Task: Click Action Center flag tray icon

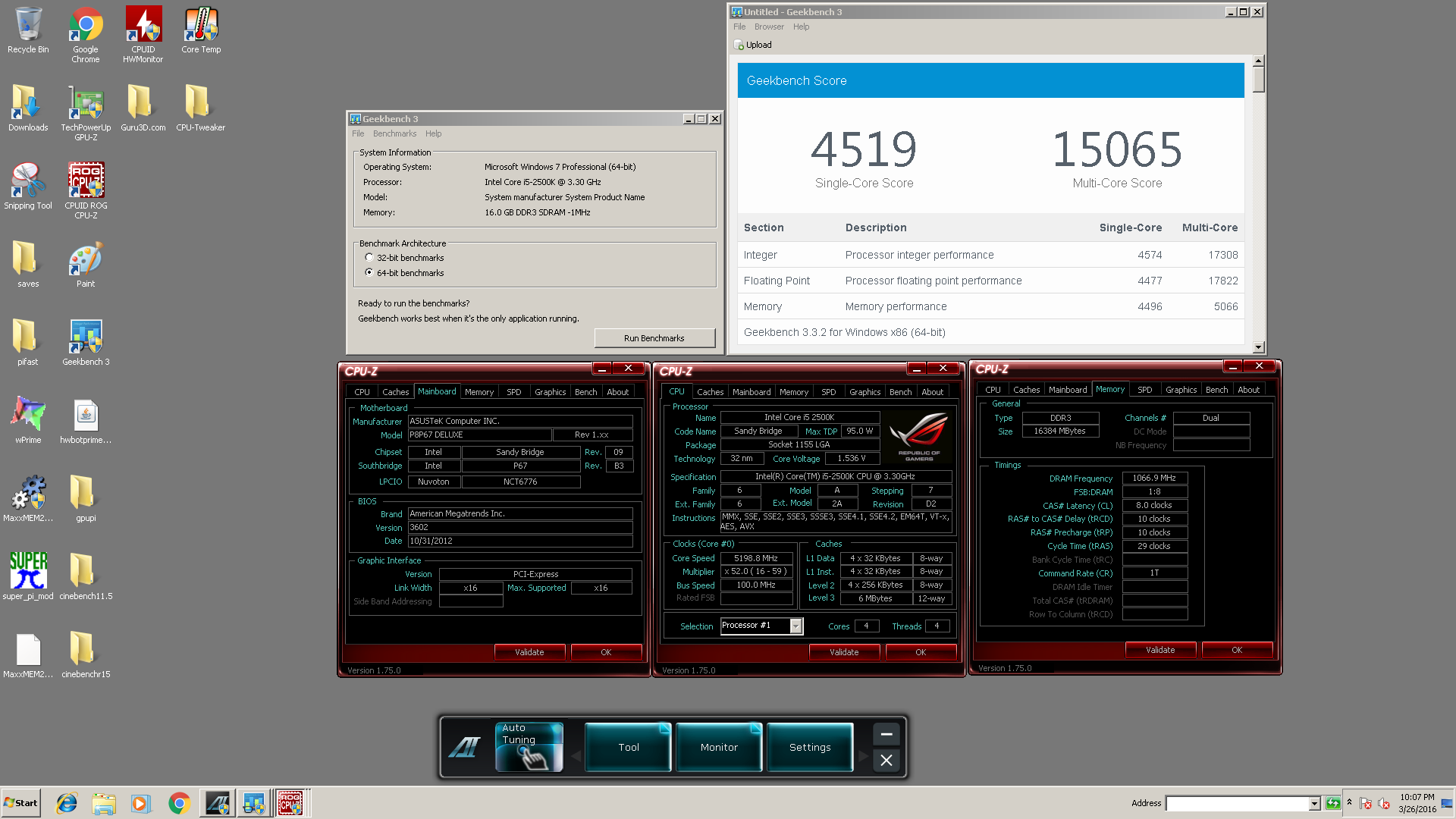Action: [1365, 803]
